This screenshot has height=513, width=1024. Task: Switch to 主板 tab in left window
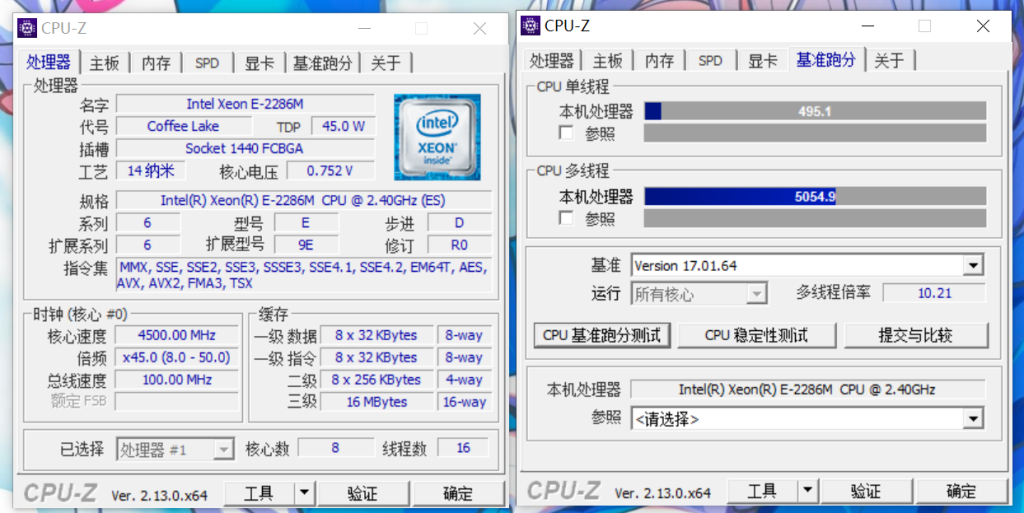tap(104, 63)
